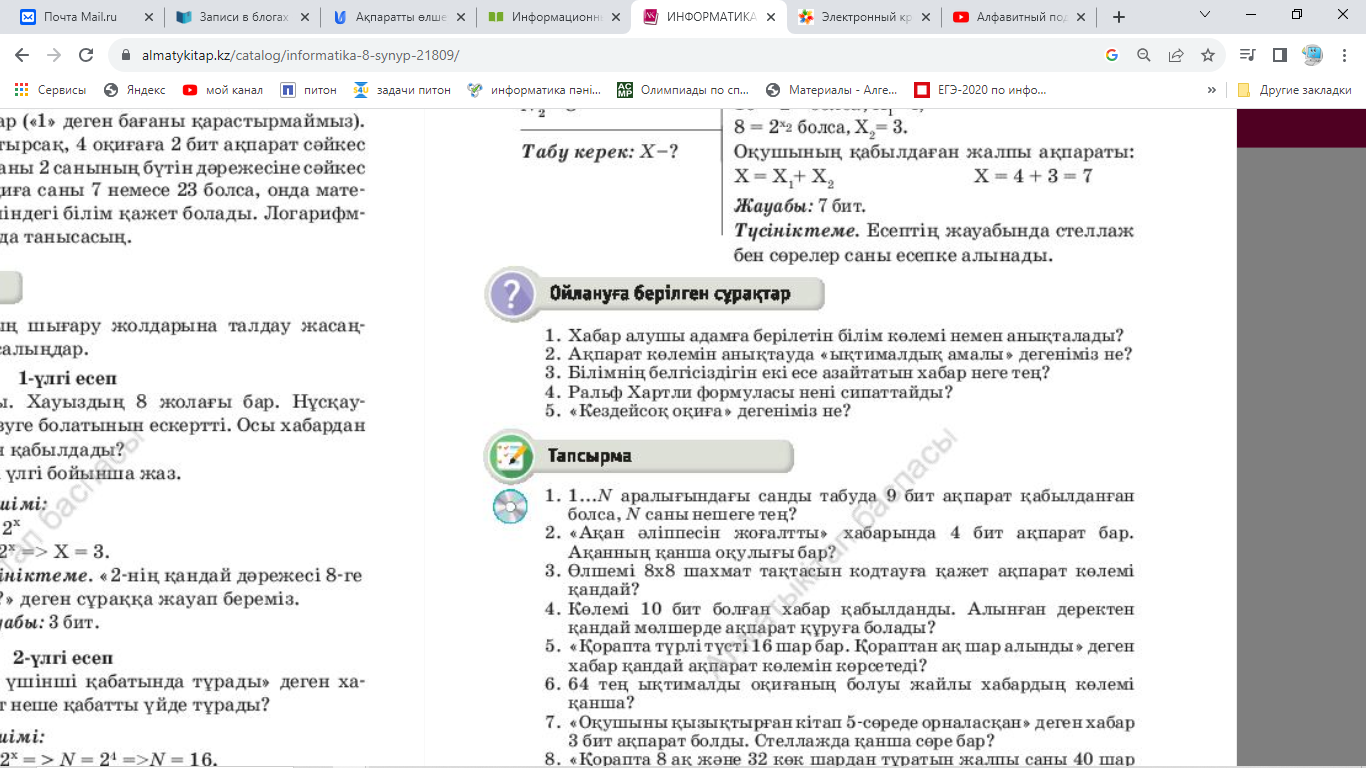Go back to the previous page
Image resolution: width=1366 pixels, height=768 pixels.
tap(22, 55)
